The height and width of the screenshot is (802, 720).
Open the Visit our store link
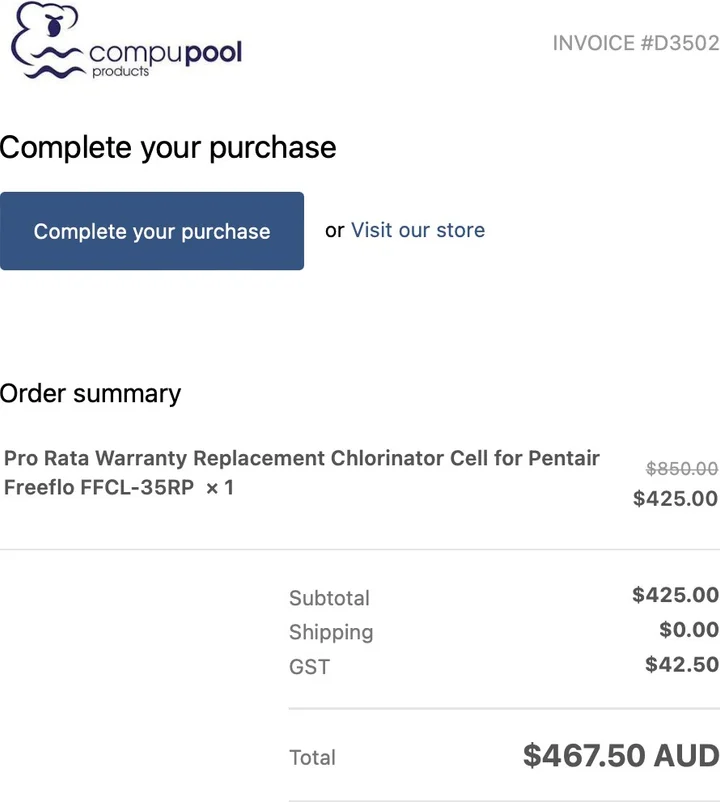(x=417, y=230)
